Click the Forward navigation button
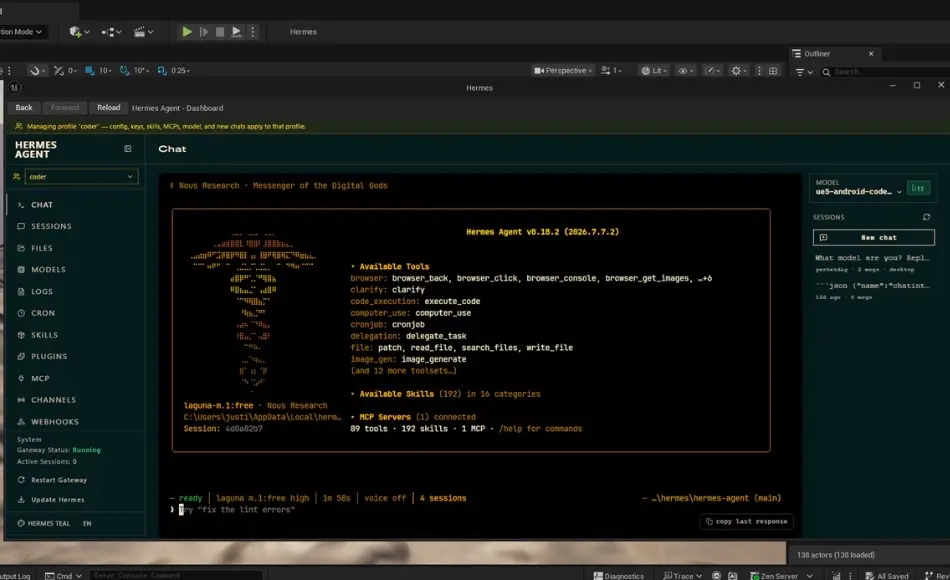This screenshot has width=950, height=580. tap(65, 107)
